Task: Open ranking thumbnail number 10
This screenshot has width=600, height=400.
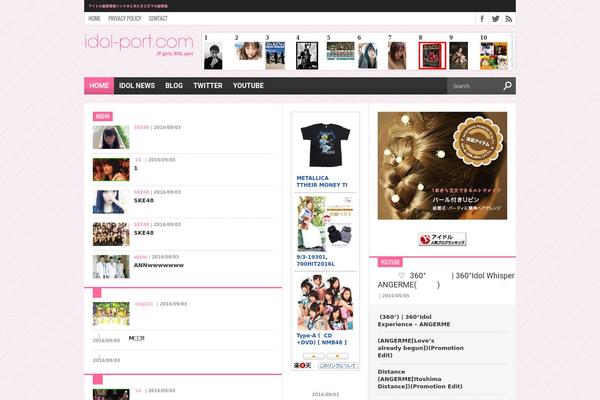Action: (x=494, y=56)
